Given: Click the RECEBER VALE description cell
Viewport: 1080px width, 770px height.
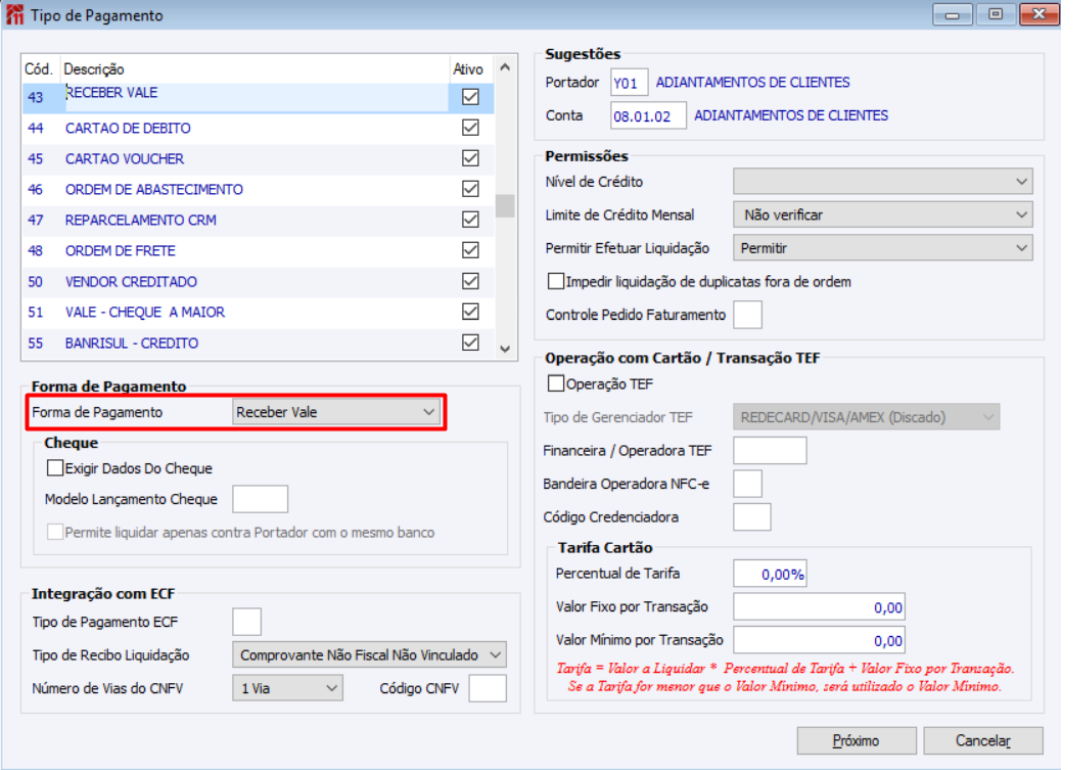Looking at the screenshot, I should pos(256,97).
